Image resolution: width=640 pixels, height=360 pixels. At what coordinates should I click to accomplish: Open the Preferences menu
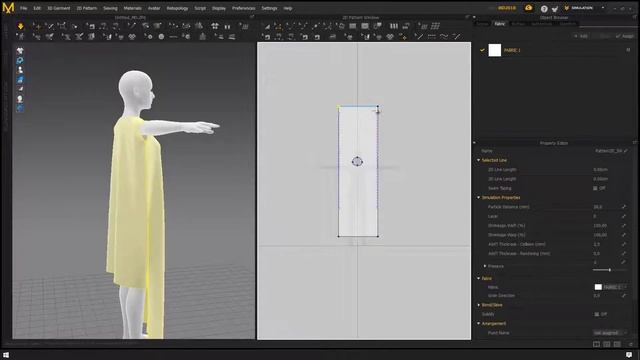244,8
